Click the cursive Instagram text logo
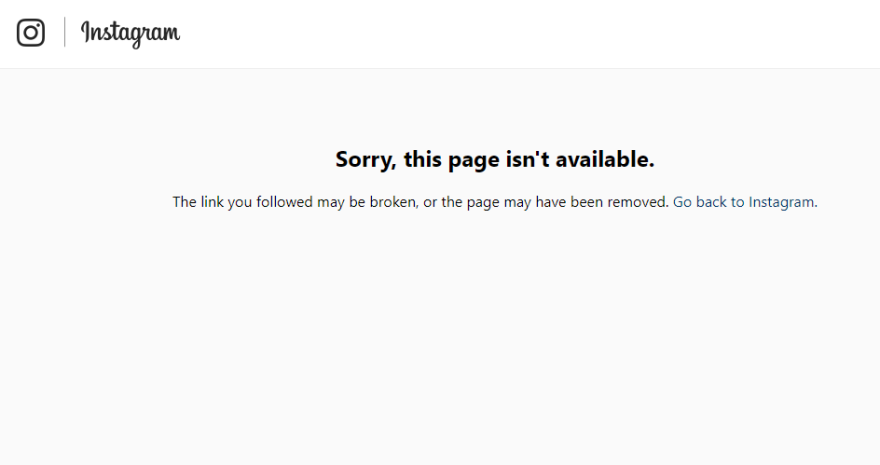This screenshot has height=465, width=880. tap(130, 34)
